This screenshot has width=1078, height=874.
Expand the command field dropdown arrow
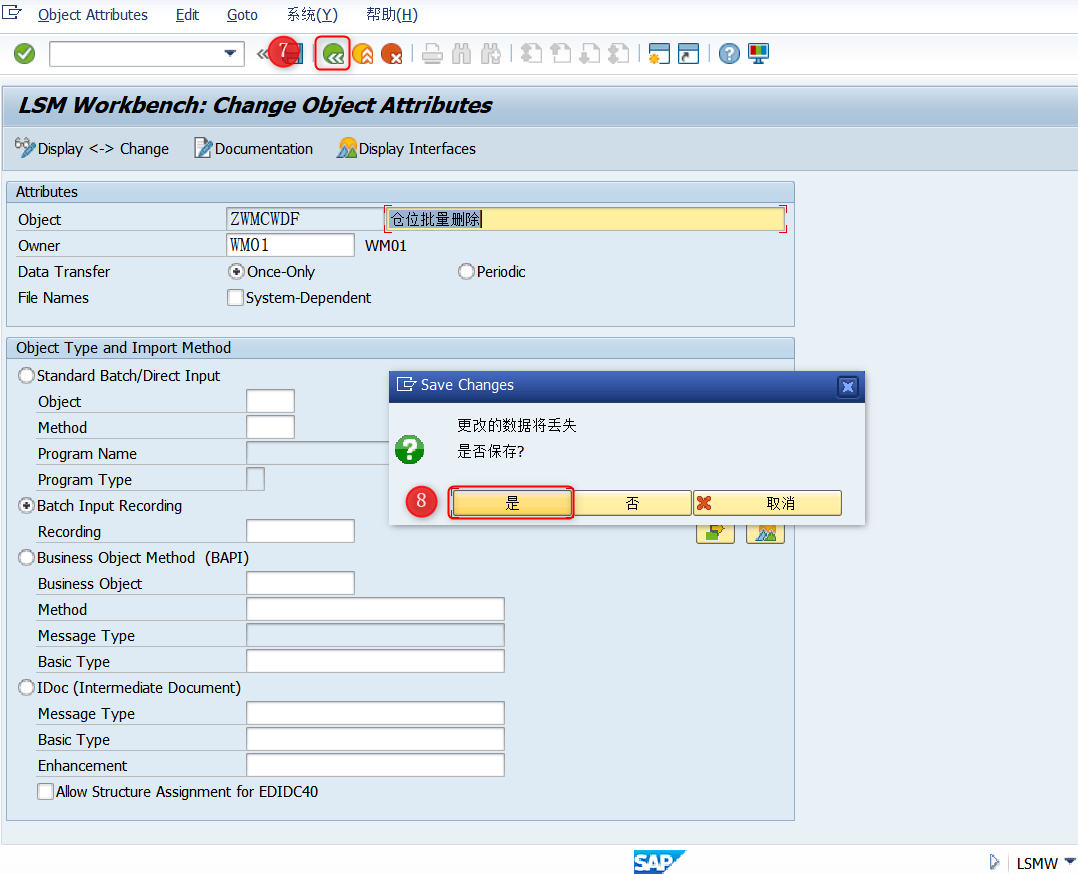(x=230, y=54)
